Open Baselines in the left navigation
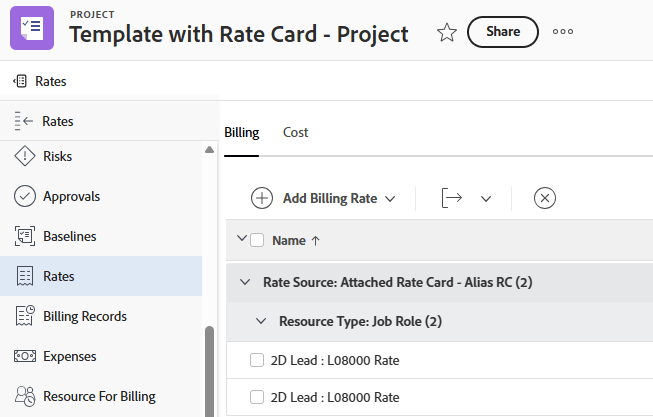 tap(101, 236)
